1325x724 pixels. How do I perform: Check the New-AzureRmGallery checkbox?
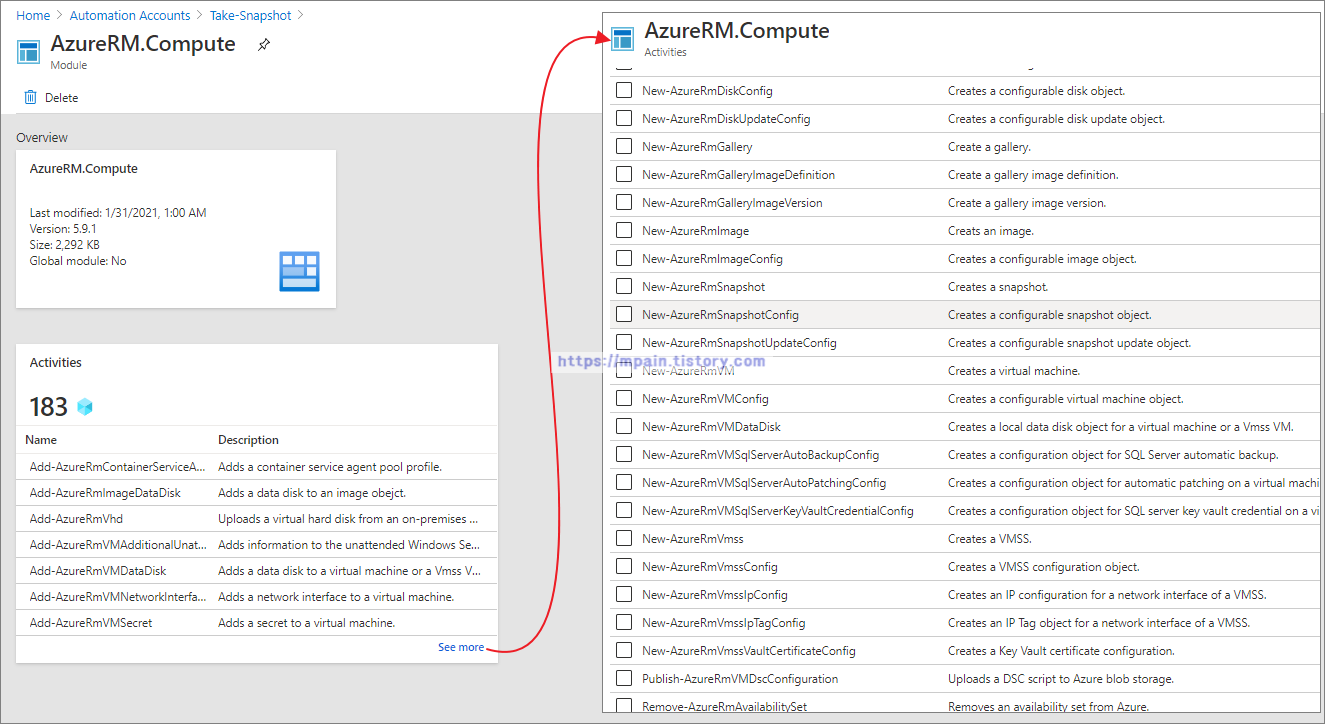click(624, 146)
